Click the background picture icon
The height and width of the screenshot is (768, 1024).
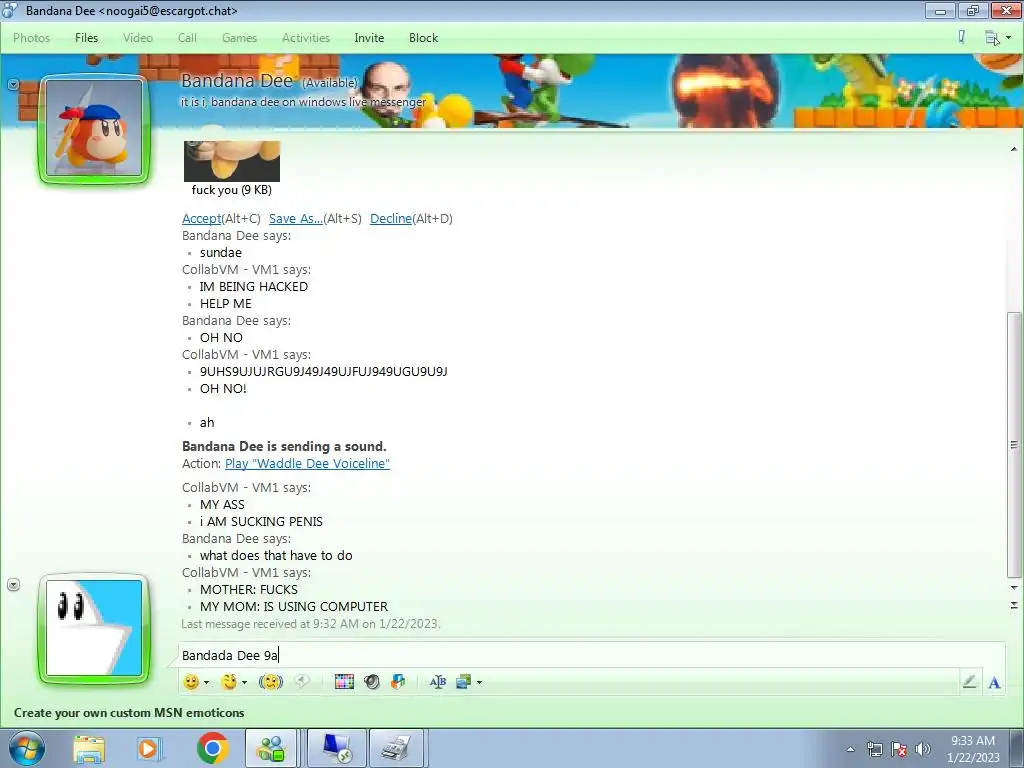coord(464,682)
